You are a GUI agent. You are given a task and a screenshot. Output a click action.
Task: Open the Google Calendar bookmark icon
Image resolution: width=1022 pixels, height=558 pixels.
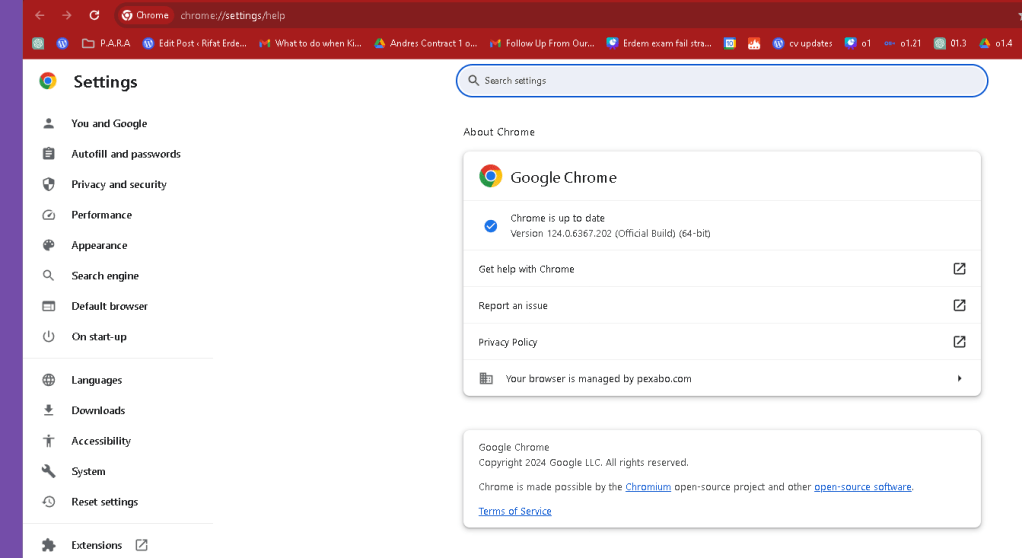point(730,43)
